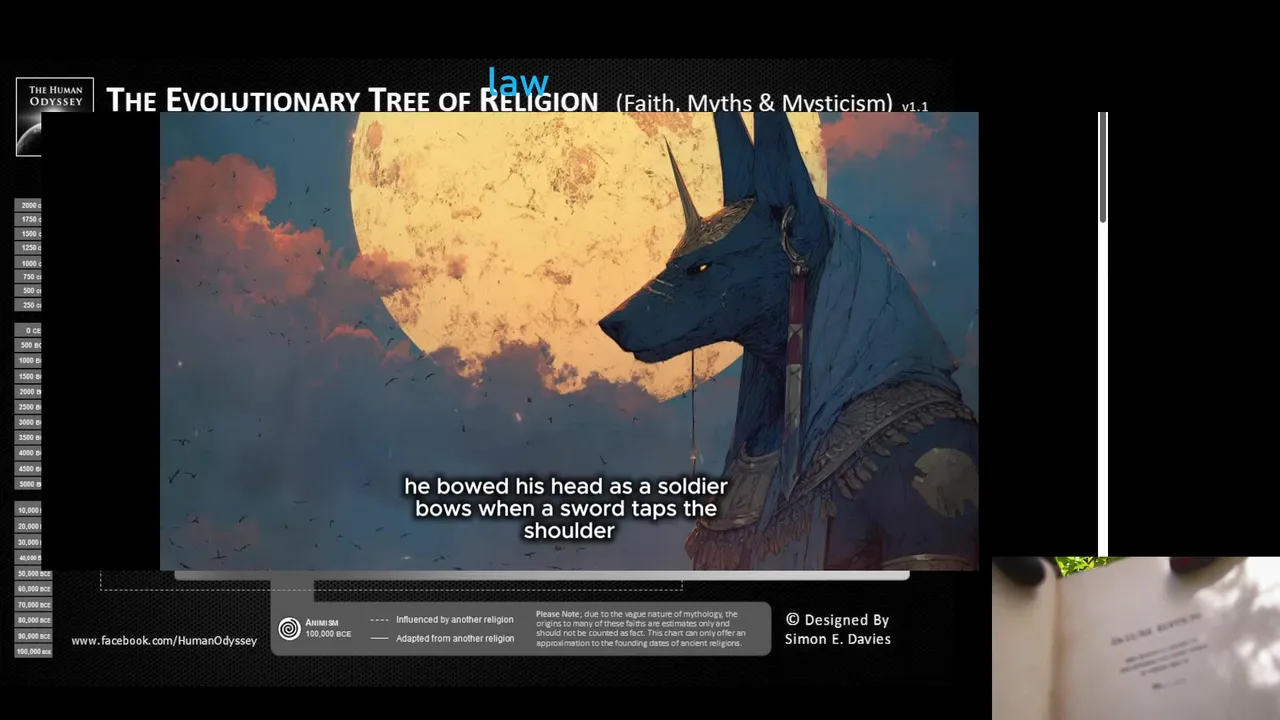Click the '50,000 BCE' timeline label
Viewport: 1280px width, 720px height.
click(33, 574)
